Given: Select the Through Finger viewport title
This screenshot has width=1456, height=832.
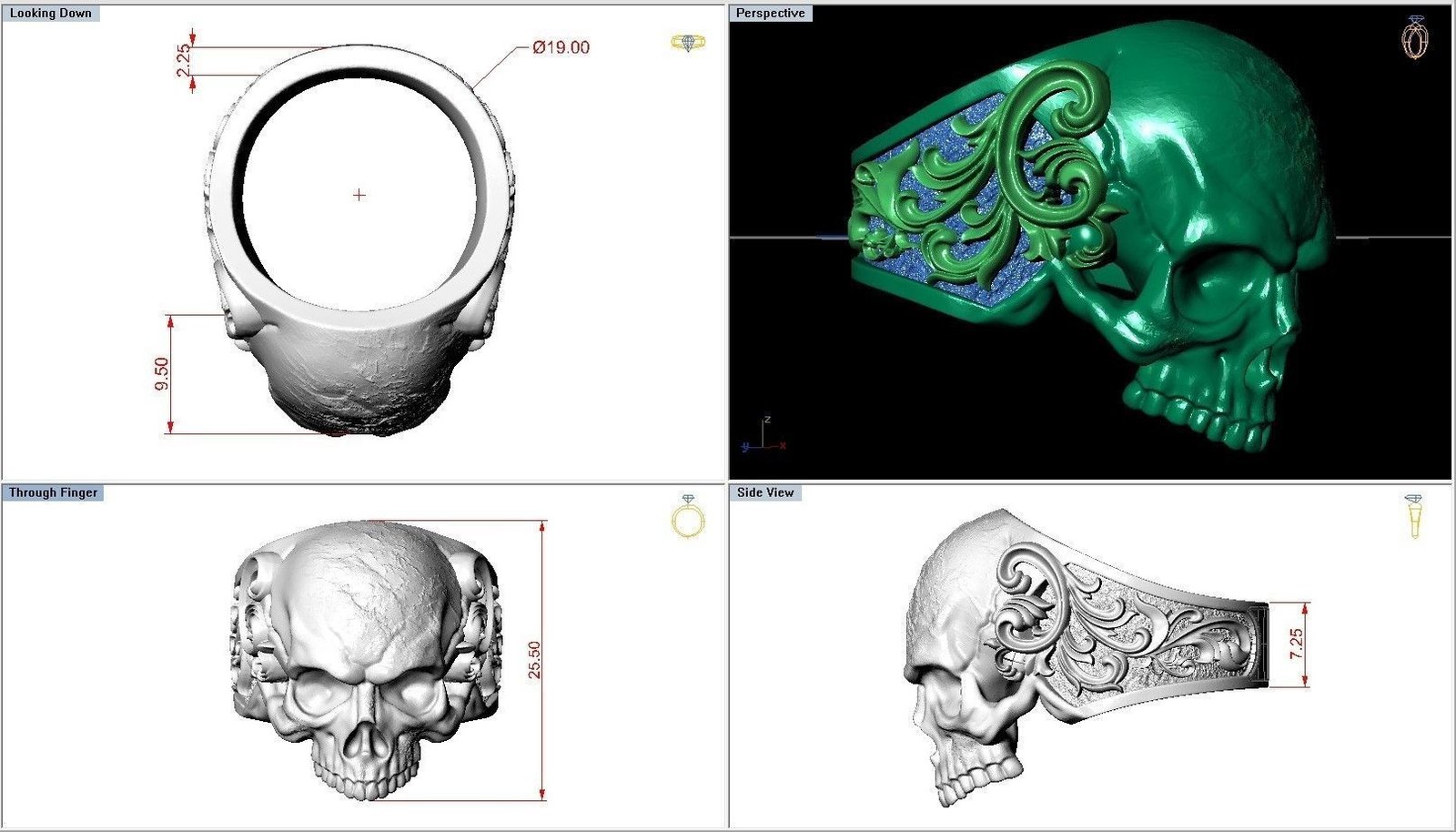Looking at the screenshot, I should coord(53,492).
